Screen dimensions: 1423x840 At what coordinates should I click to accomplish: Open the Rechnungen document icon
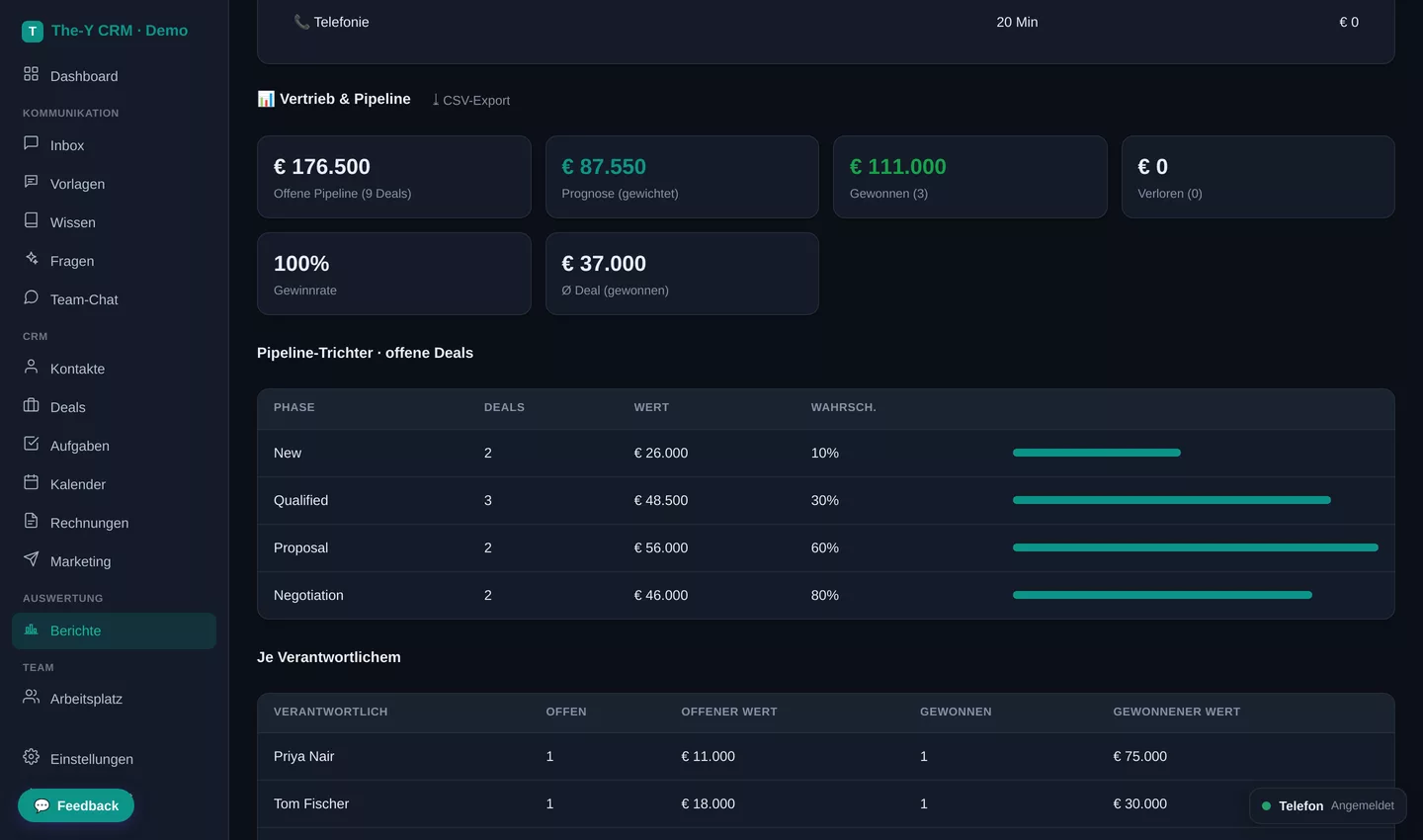[31, 521]
